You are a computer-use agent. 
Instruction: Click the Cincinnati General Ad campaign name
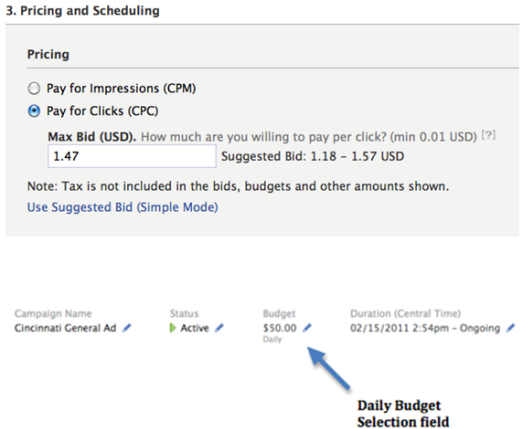(65, 328)
